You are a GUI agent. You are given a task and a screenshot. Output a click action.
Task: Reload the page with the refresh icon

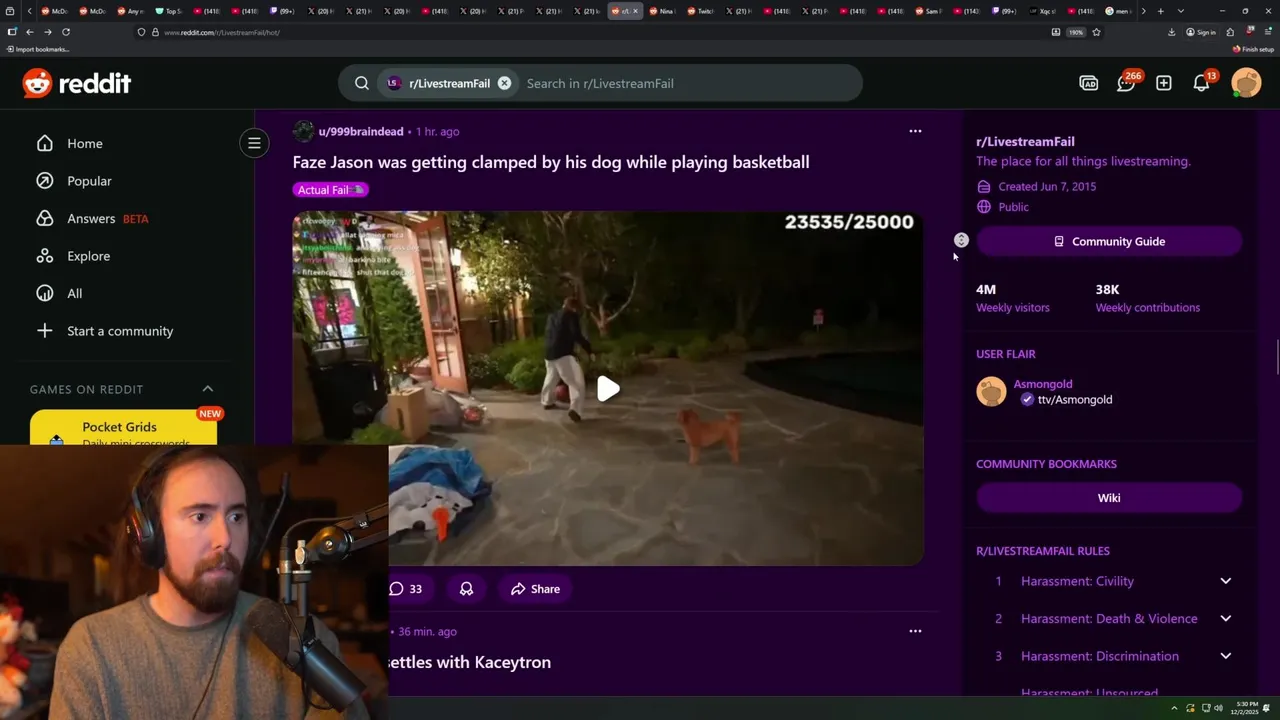[x=66, y=32]
